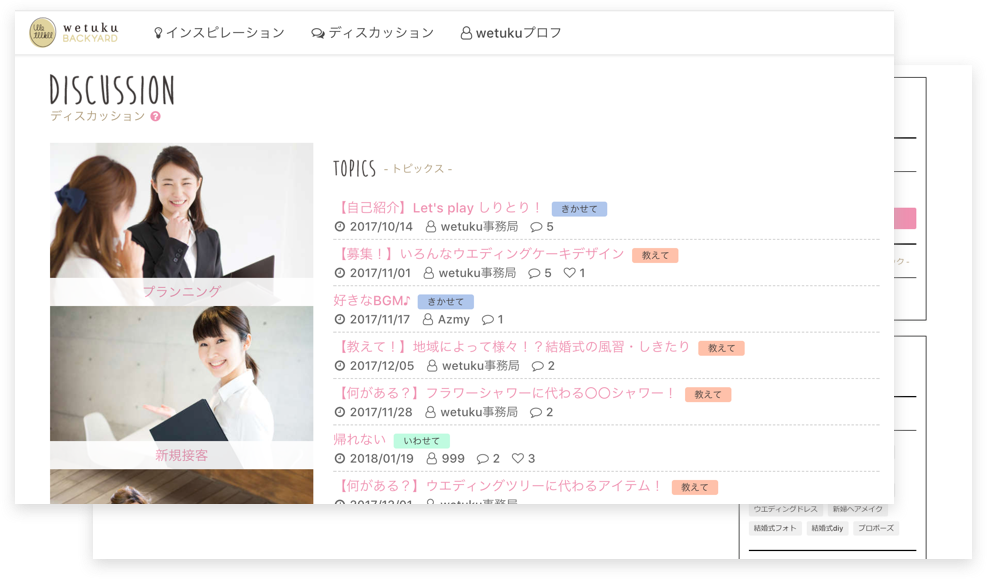Click the lightbulb icon beside インスピレーション

[x=157, y=33]
